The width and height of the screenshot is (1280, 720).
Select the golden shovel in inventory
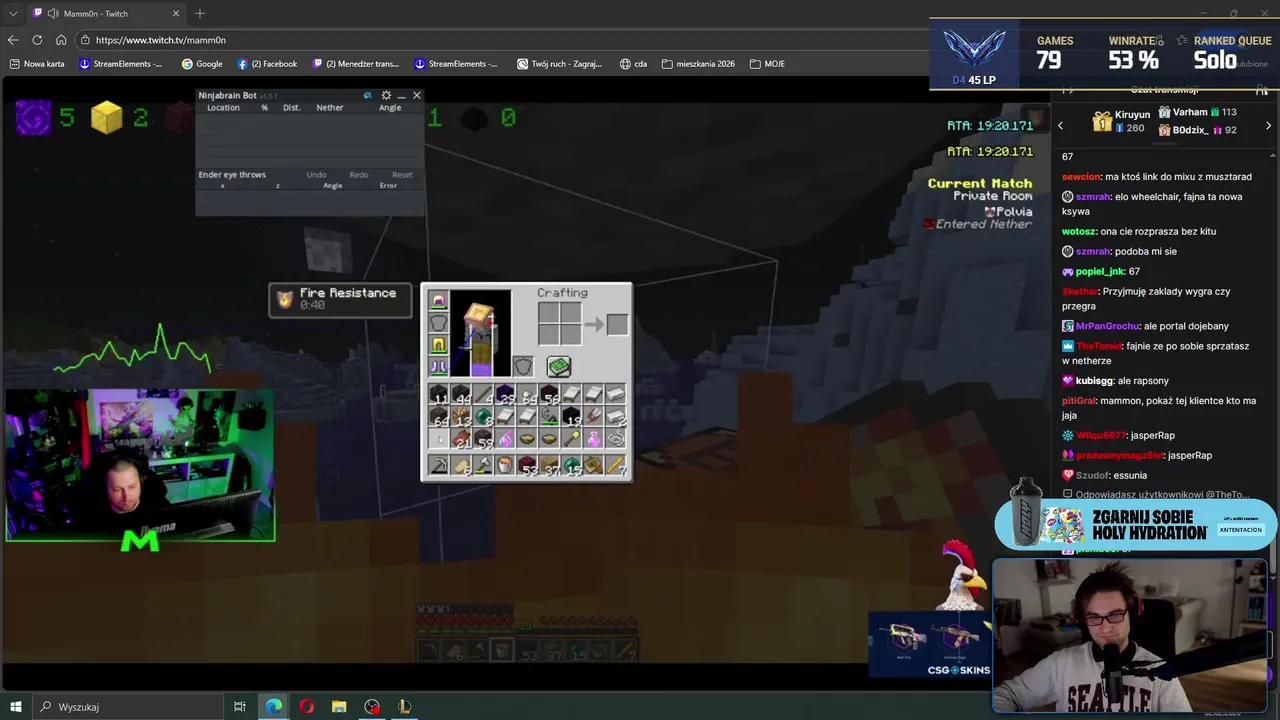tap(571, 439)
